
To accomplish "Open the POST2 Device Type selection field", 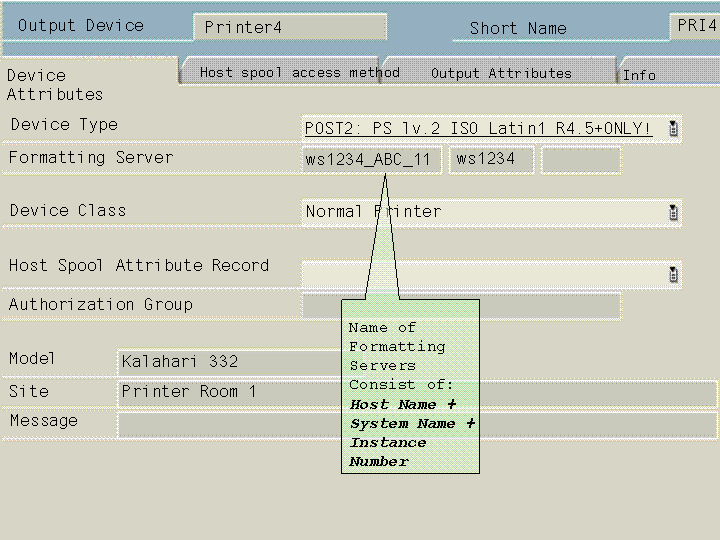I will tap(480, 129).
